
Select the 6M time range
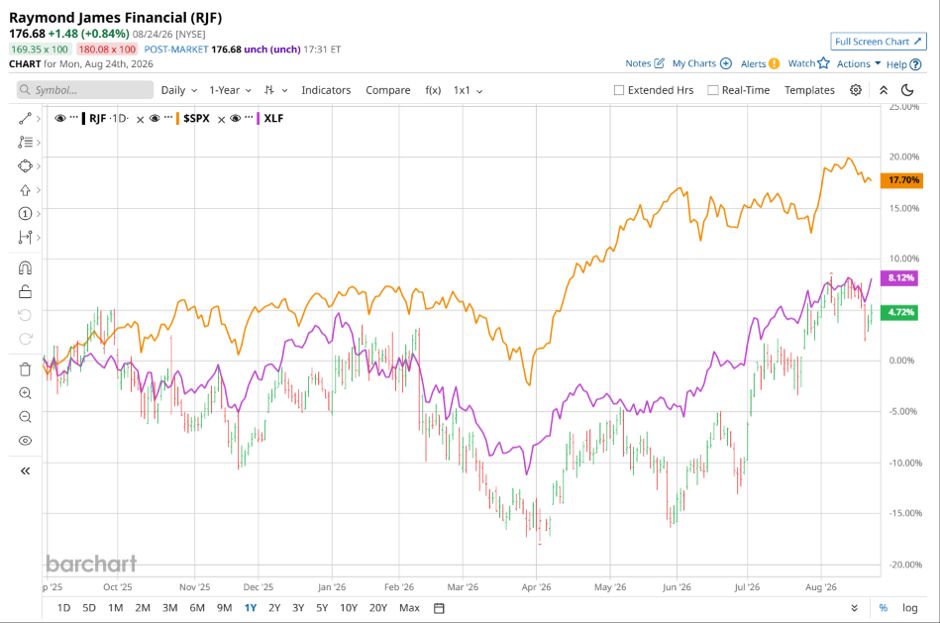[x=197, y=608]
